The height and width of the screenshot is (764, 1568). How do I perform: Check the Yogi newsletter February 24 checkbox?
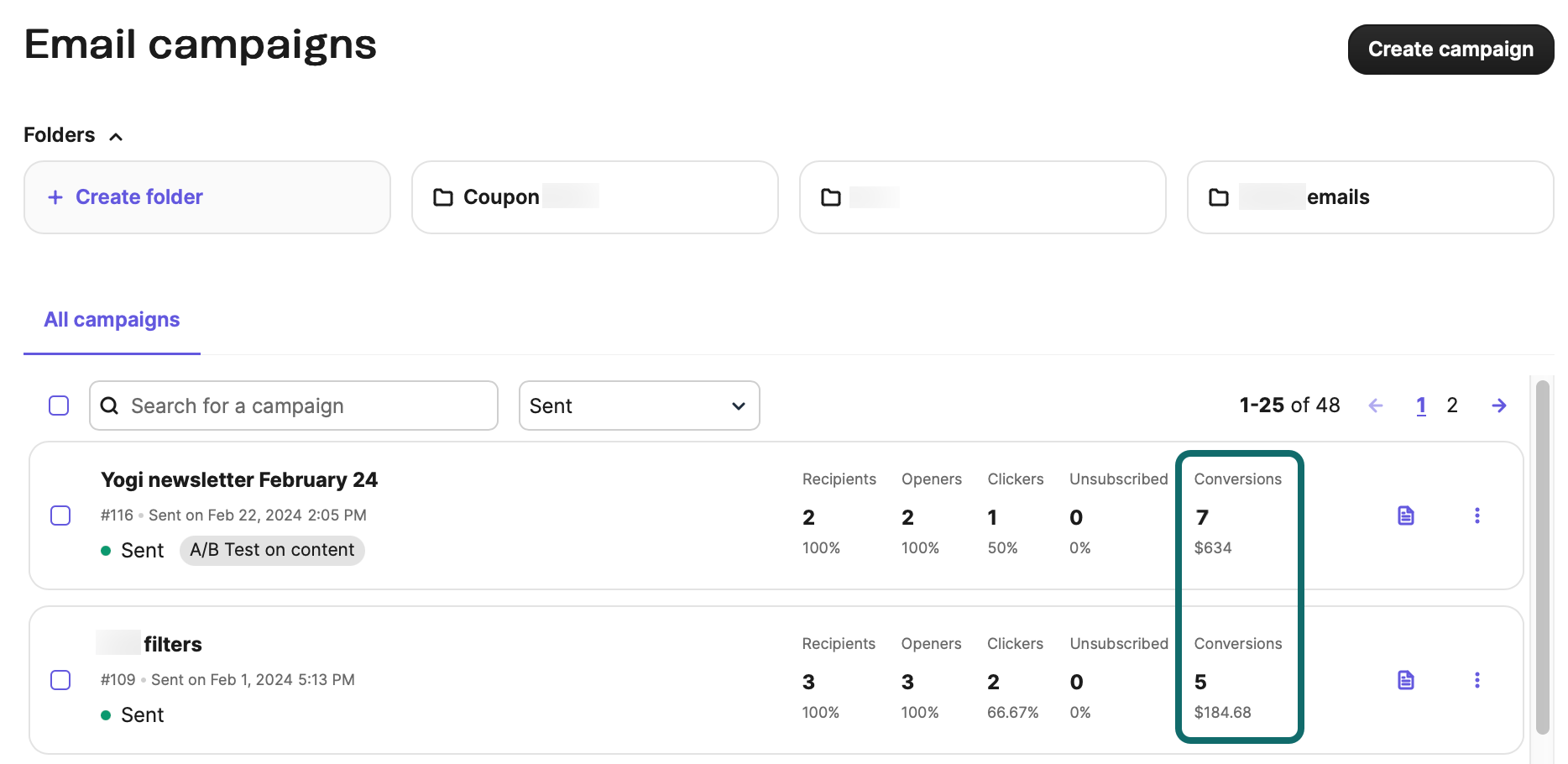(x=60, y=515)
